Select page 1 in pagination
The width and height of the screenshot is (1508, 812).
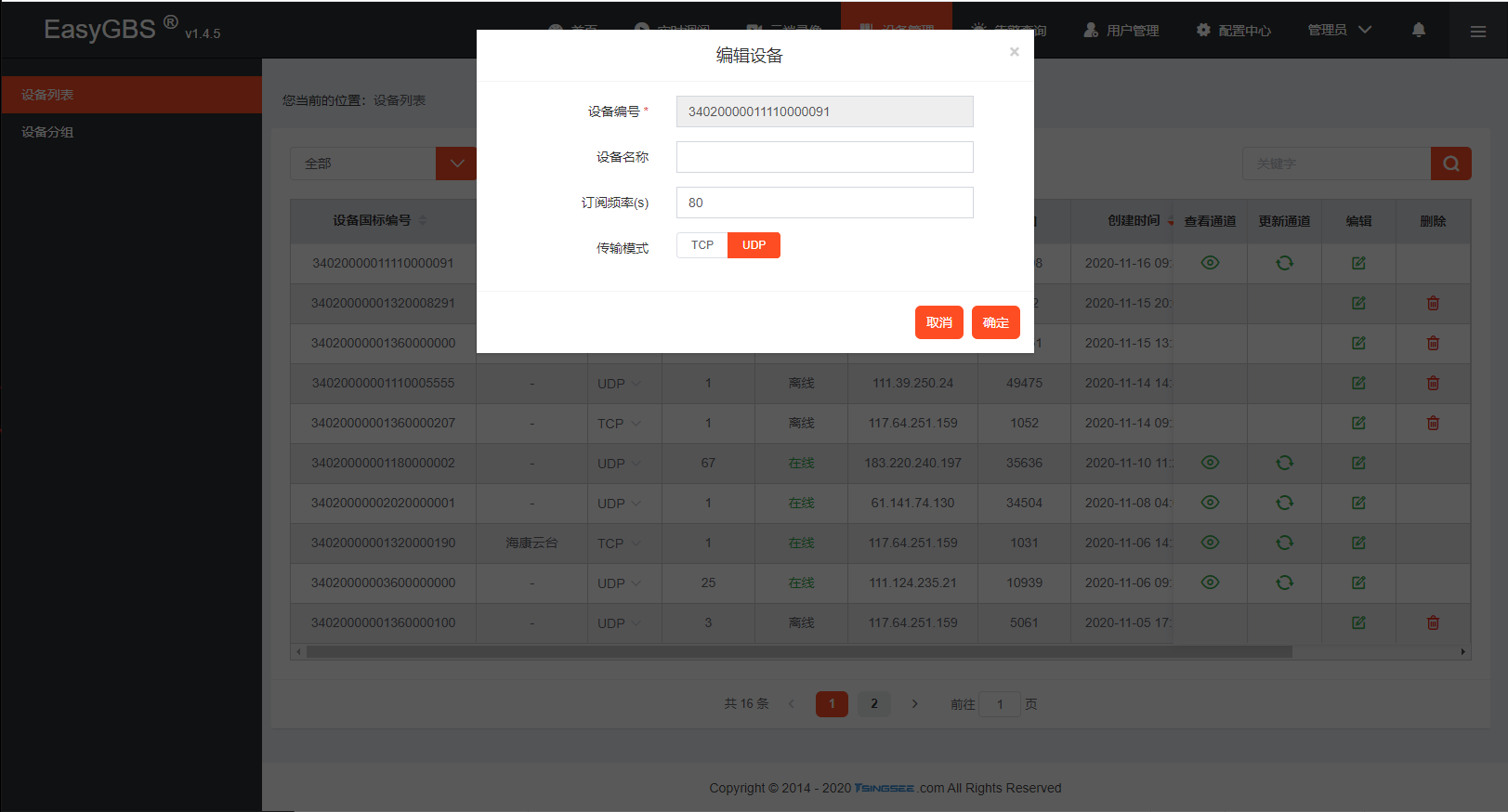click(832, 704)
